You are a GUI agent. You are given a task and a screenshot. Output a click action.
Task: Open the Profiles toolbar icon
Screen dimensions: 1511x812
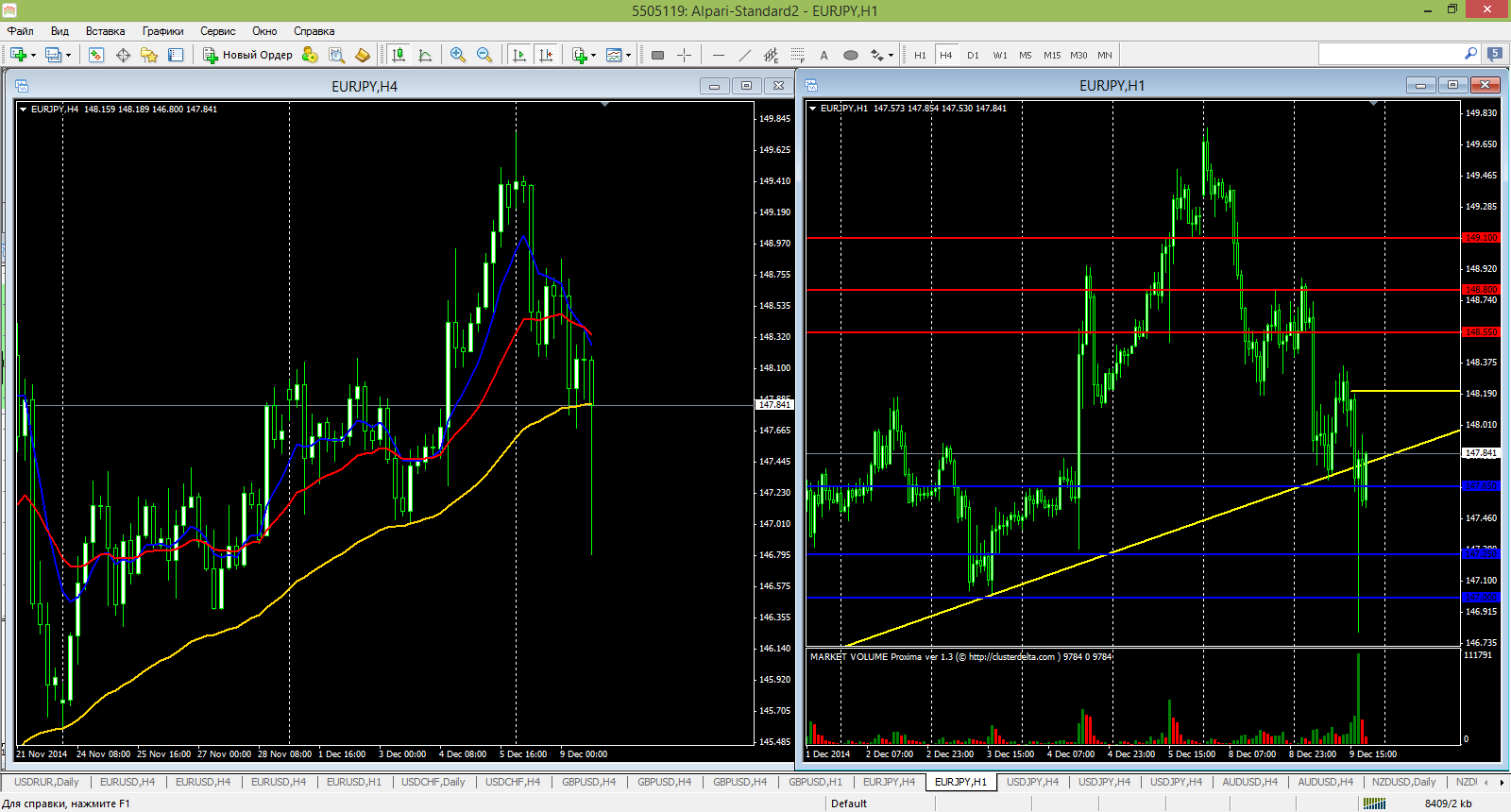coord(53,55)
